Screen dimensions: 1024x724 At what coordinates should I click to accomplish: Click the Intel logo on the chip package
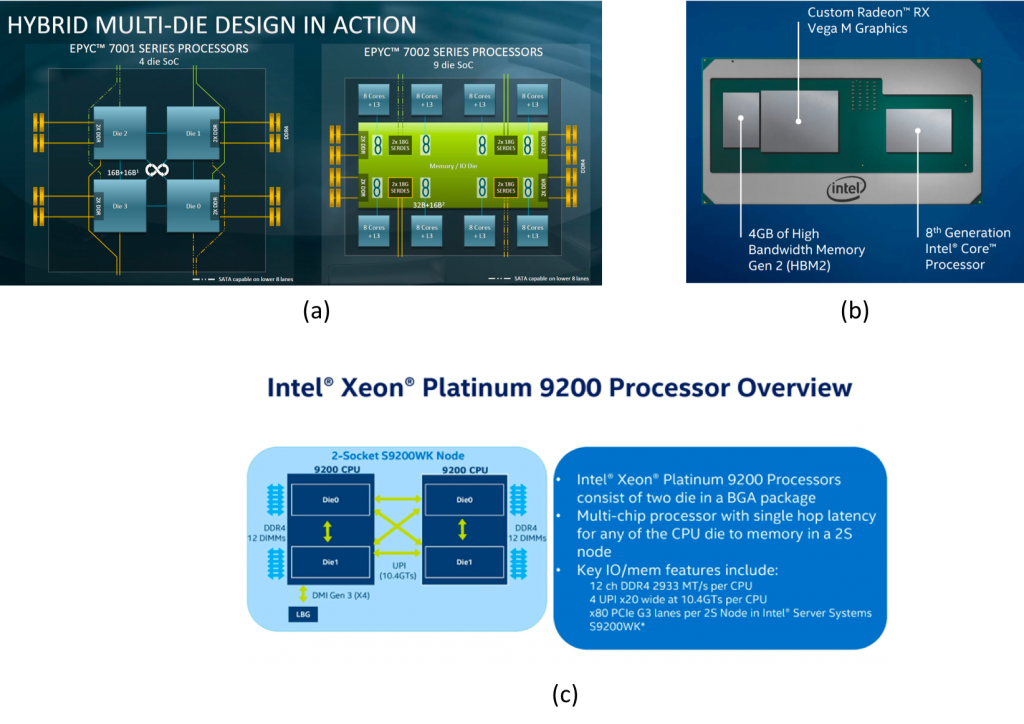846,186
